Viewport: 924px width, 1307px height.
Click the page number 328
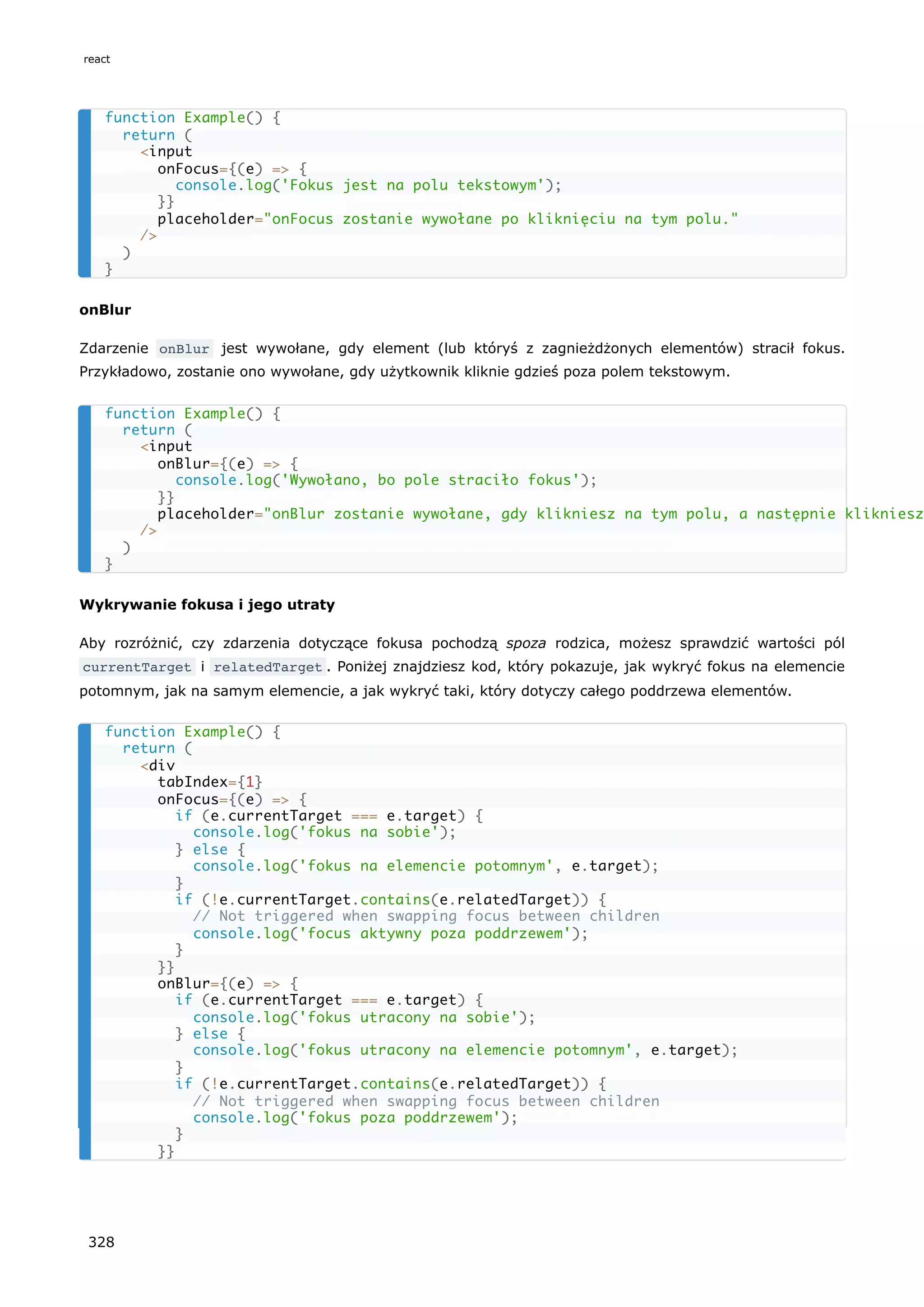point(101,1242)
